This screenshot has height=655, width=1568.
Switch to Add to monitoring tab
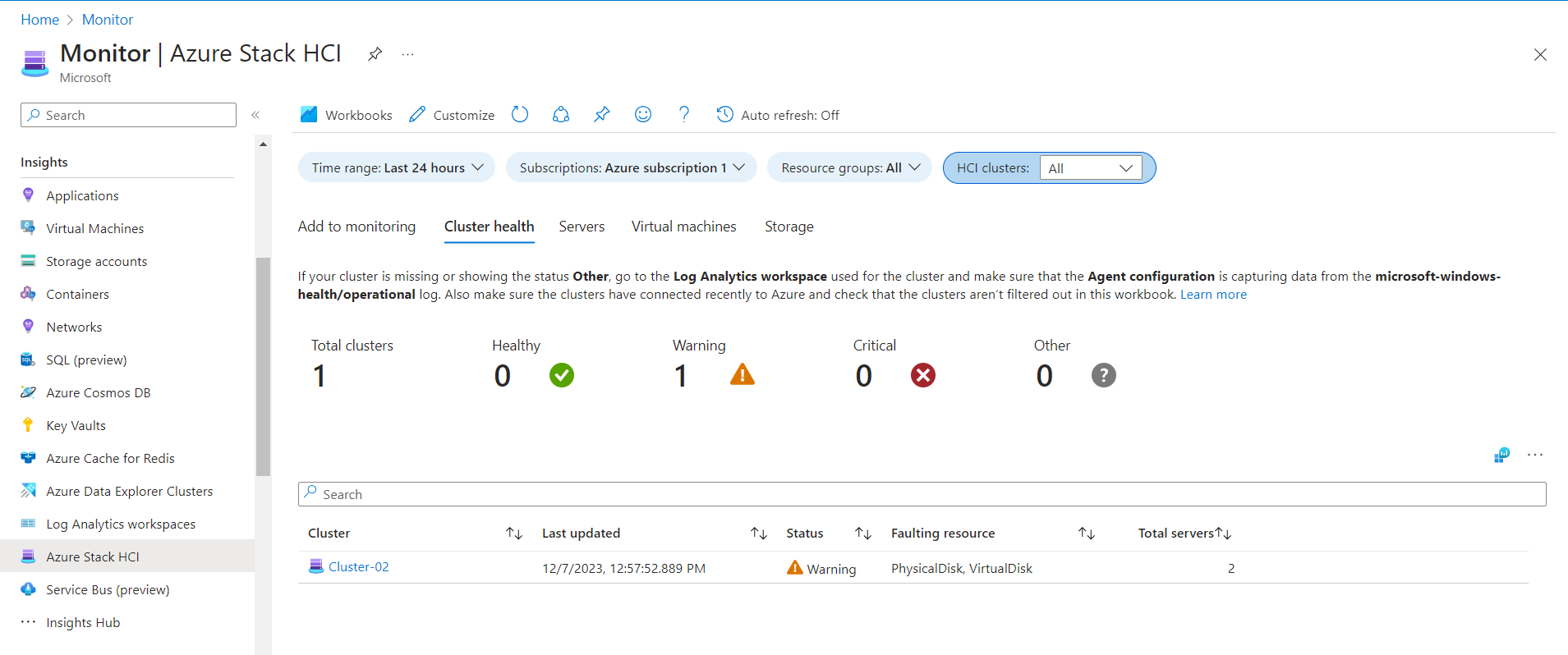(x=356, y=227)
